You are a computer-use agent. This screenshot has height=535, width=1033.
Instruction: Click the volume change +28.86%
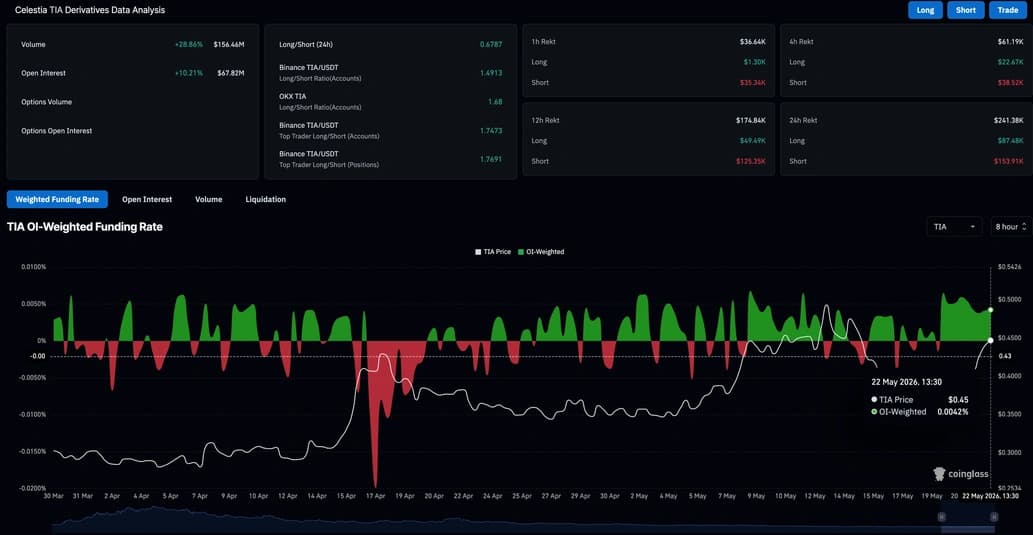(x=189, y=45)
